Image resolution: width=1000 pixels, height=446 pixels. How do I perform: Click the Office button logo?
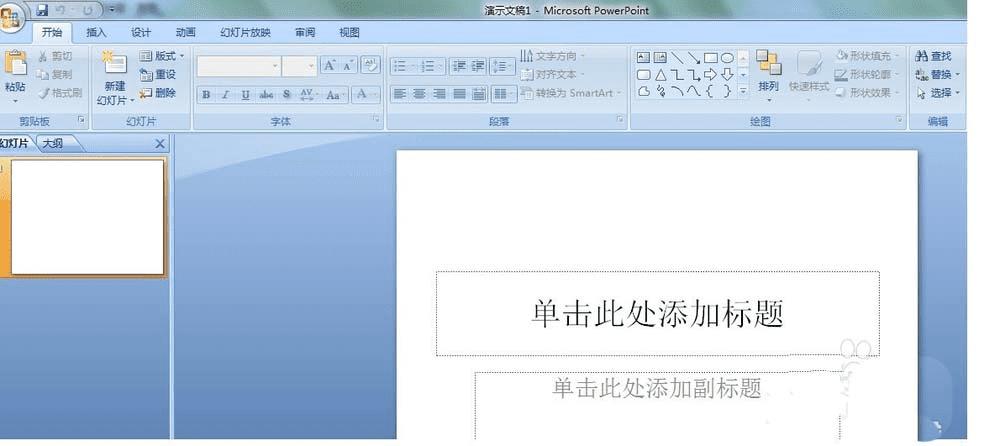10,18
